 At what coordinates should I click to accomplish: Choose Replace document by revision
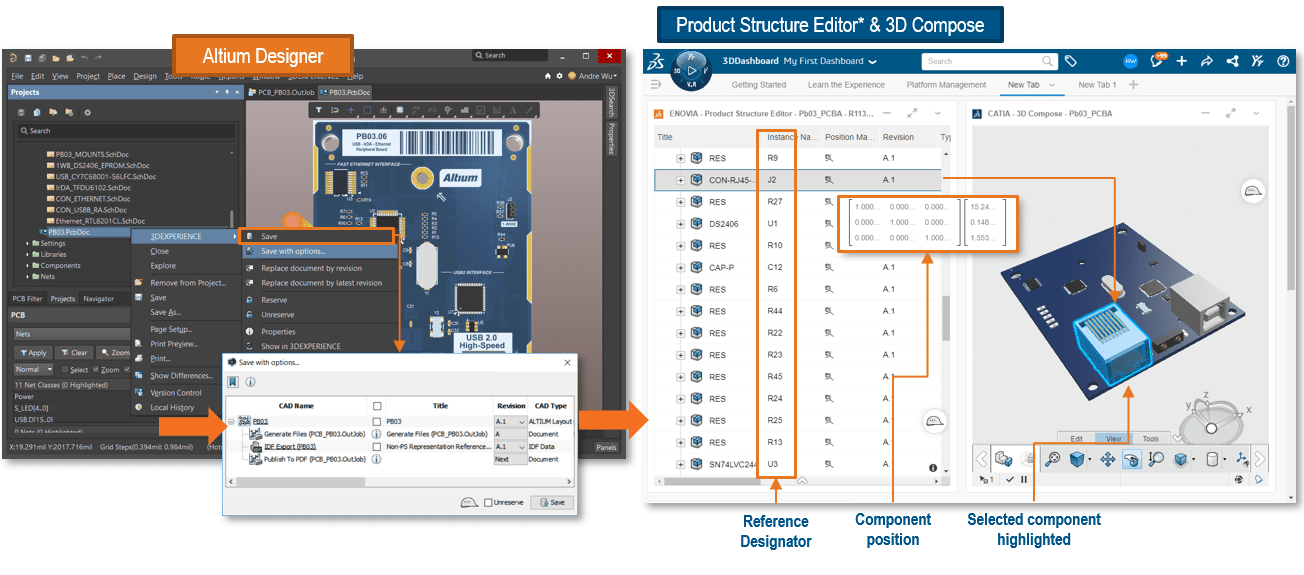311,267
